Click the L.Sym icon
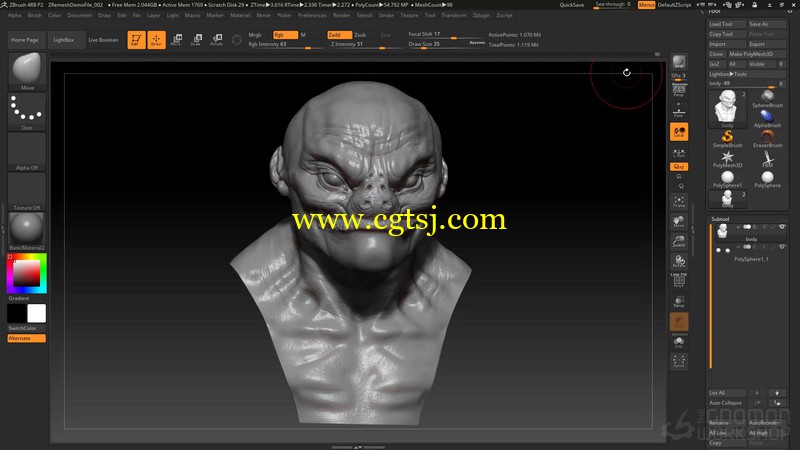Screen dimensions: 800x450 click(x=679, y=153)
